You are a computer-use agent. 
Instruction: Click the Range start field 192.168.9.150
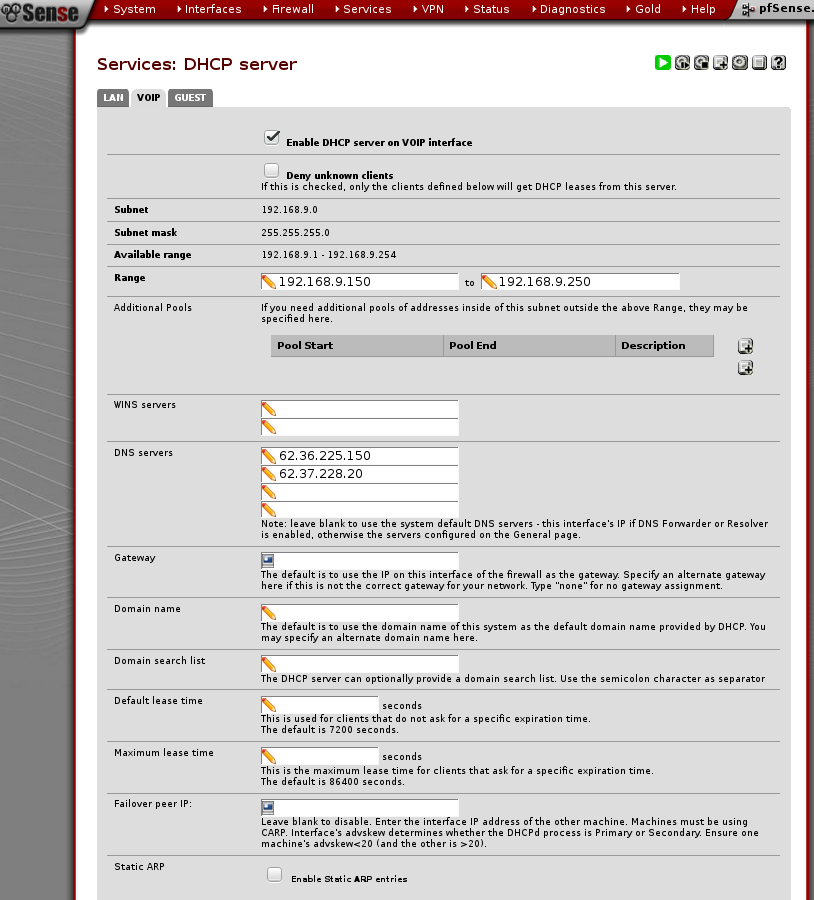coord(360,282)
